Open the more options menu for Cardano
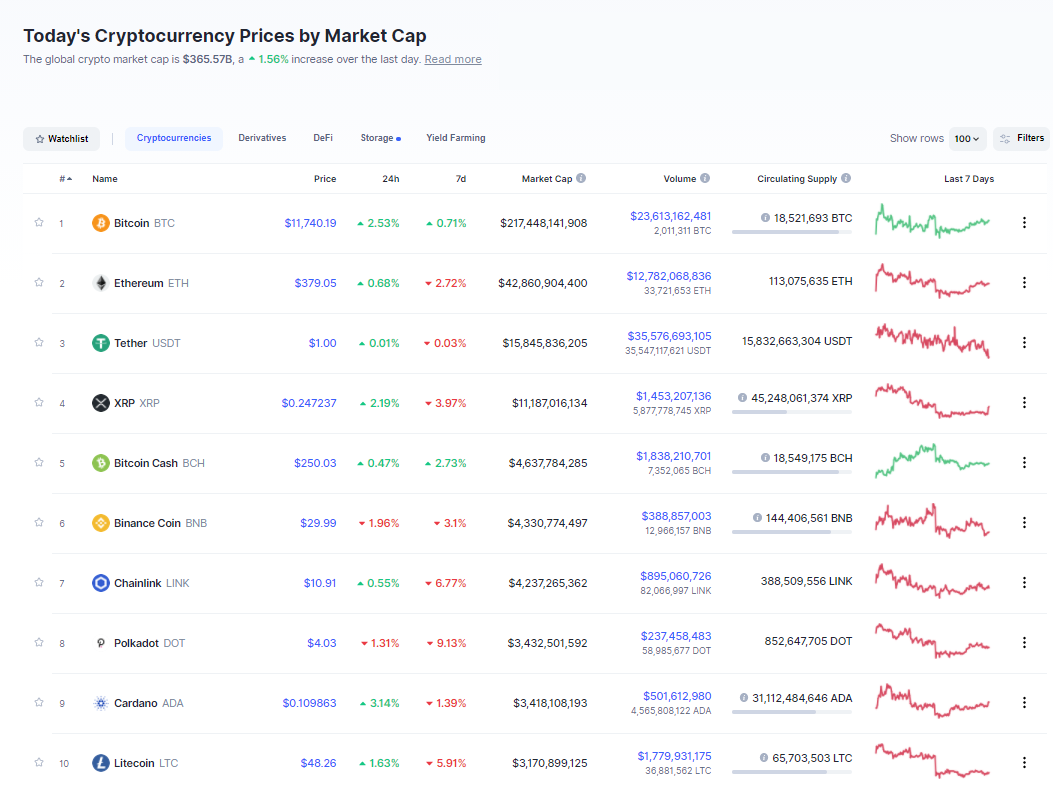The width and height of the screenshot is (1053, 787). point(1024,702)
